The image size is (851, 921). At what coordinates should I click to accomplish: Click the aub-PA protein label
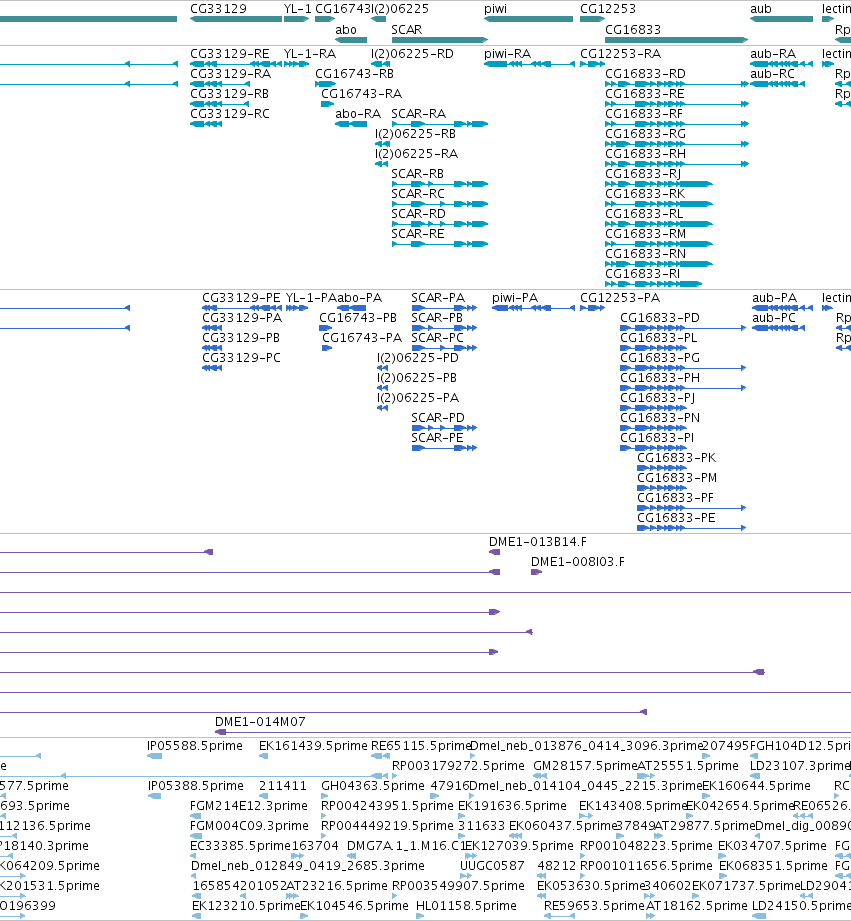coord(775,298)
